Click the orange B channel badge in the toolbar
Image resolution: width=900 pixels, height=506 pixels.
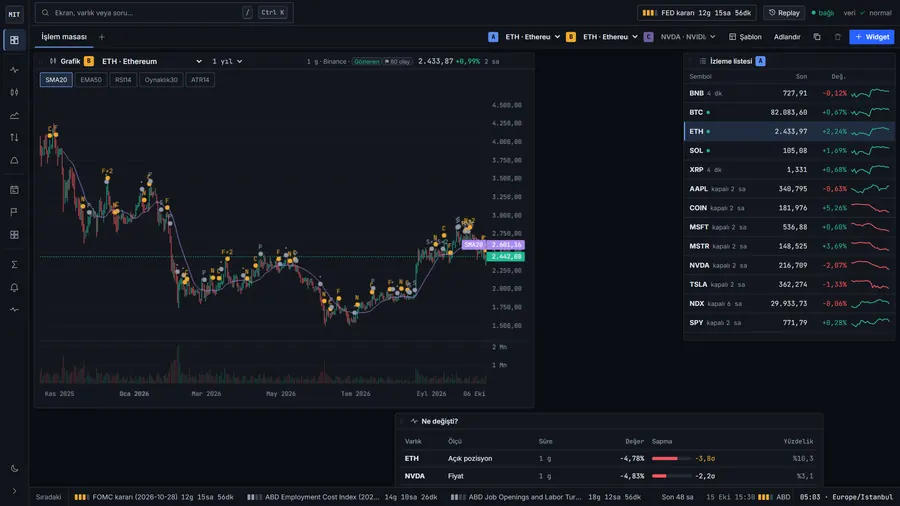(571, 37)
